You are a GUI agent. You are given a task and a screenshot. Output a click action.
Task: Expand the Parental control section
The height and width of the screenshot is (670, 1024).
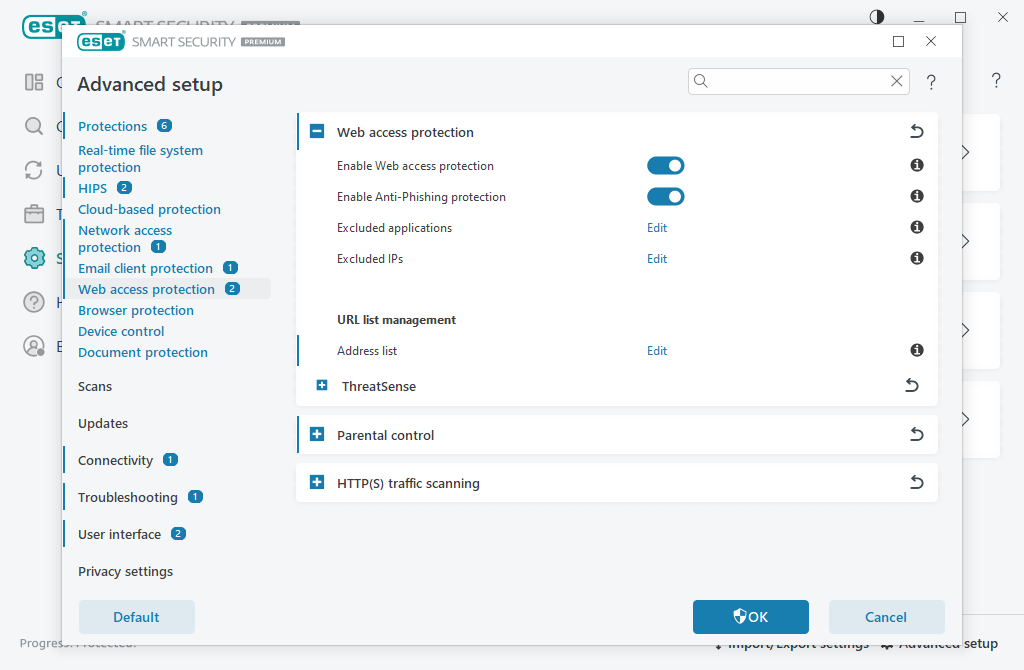[317, 434]
